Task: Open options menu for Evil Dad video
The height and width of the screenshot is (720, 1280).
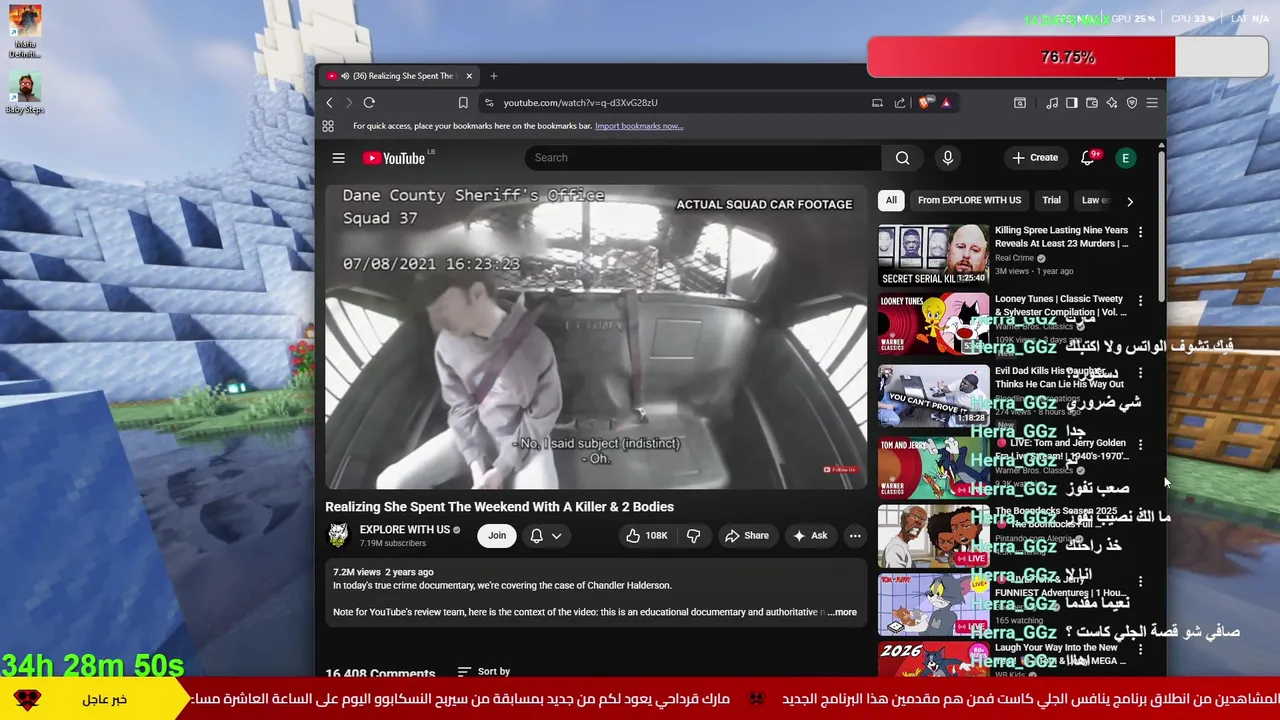Action: coord(1140,373)
